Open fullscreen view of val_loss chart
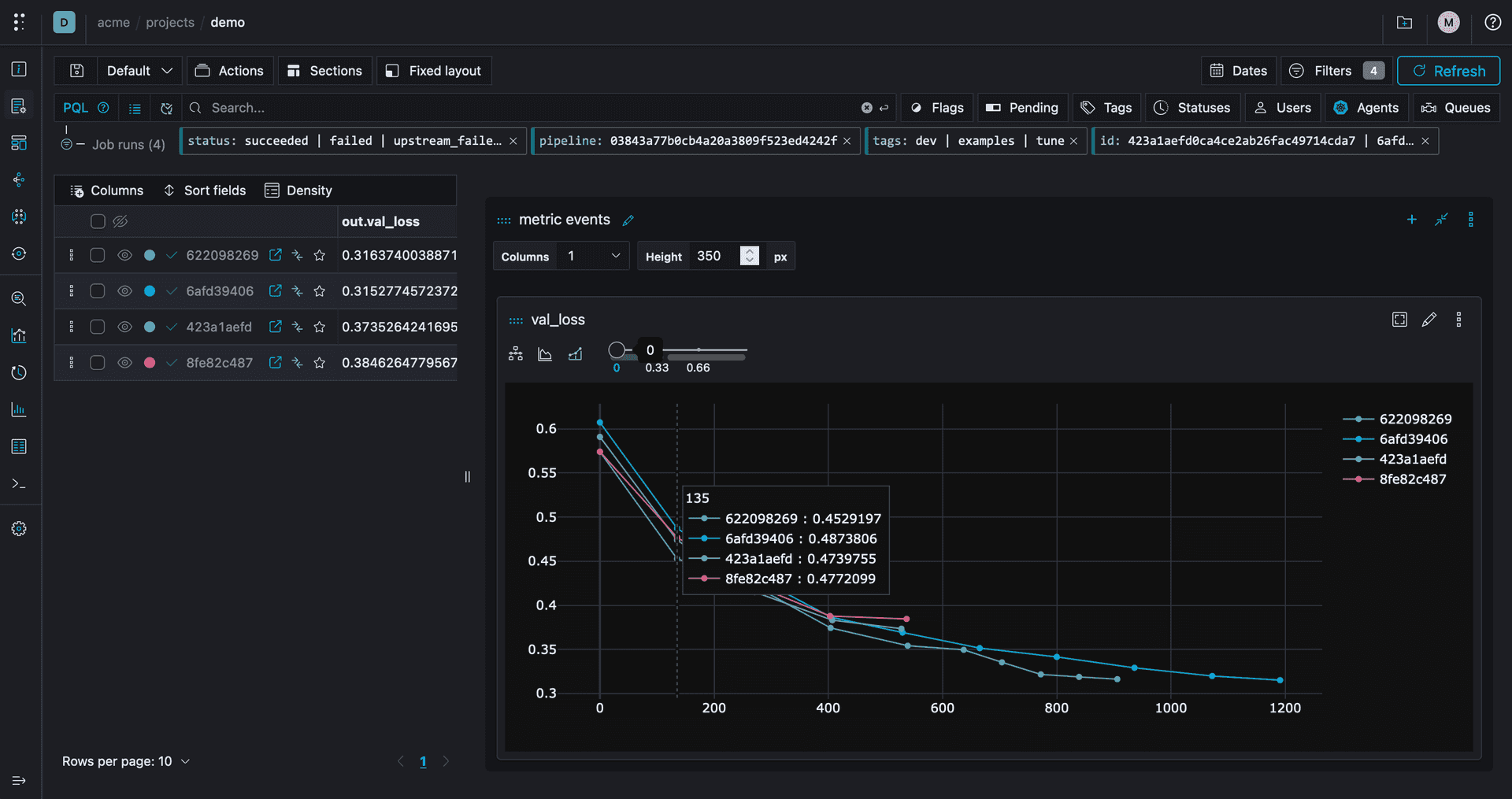This screenshot has width=1512, height=799. click(x=1399, y=319)
